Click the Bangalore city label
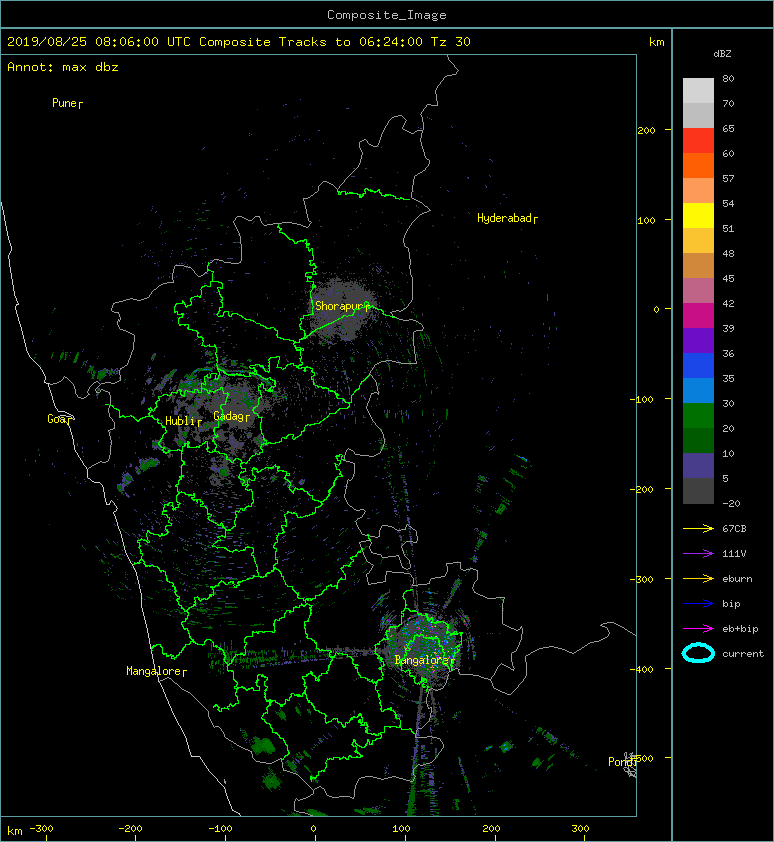Viewport: 774px width, 842px height. [x=422, y=660]
